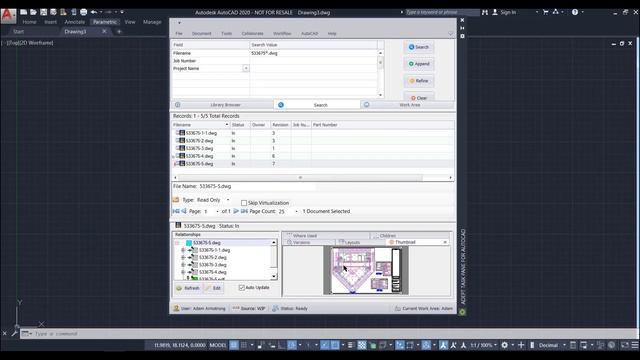
Task: Open the task pane properties icon below pin
Action: click(x=462, y=36)
